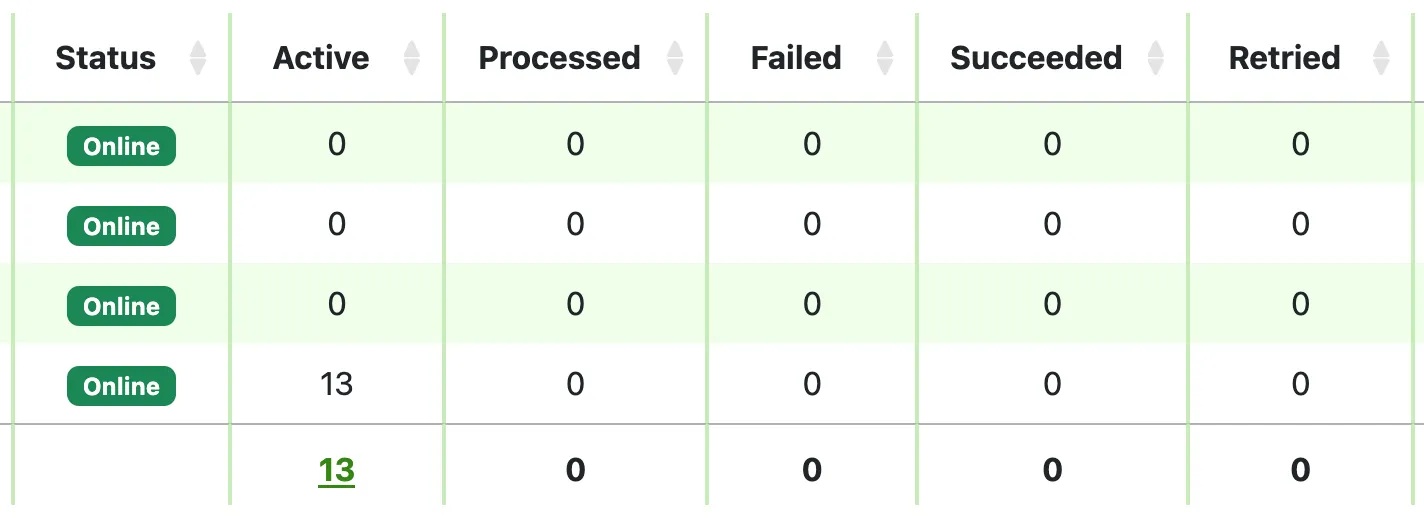Click Online badge in row with 13 active
1424x518 pixels.
(x=121, y=386)
